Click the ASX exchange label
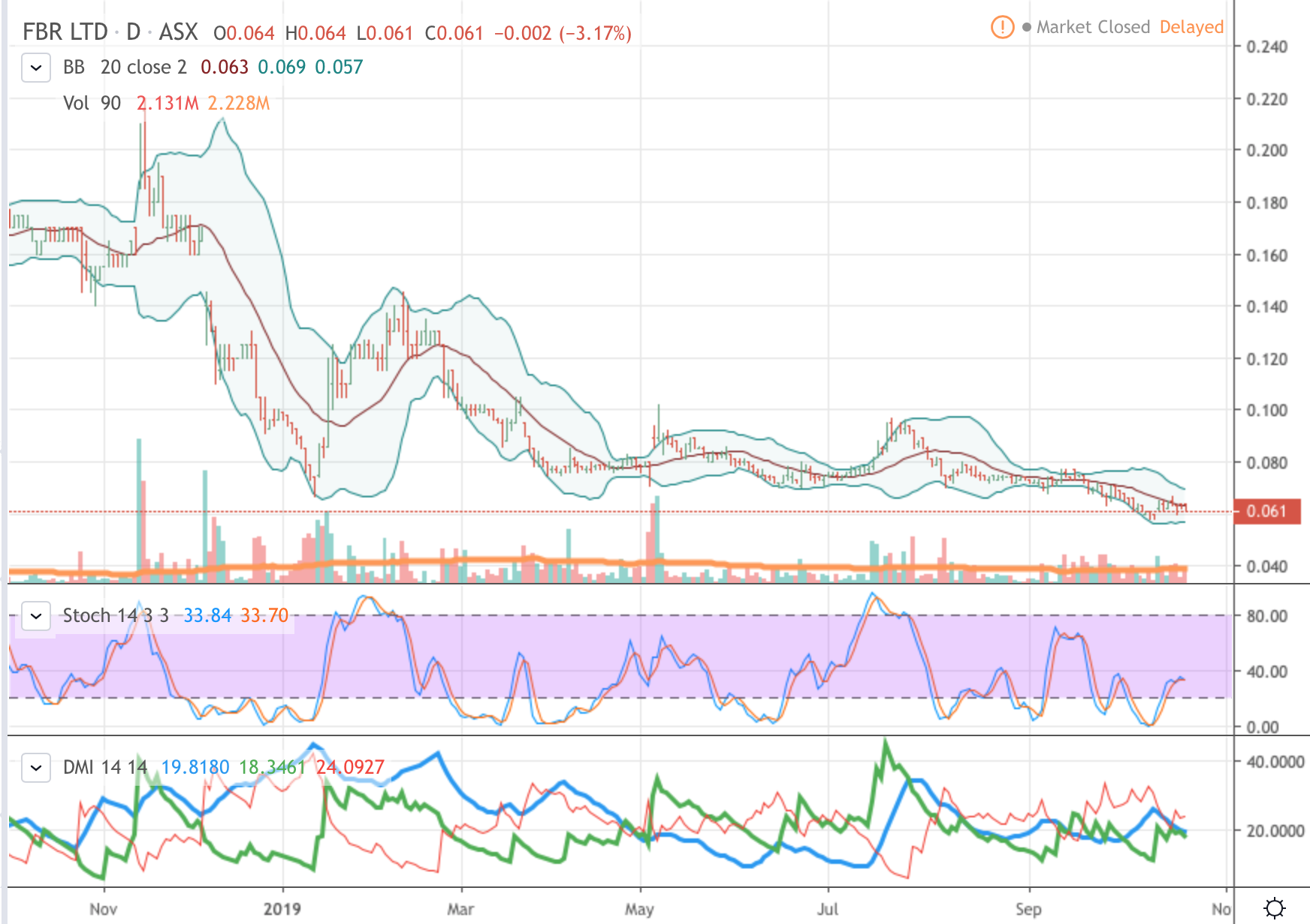Image resolution: width=1310 pixels, height=924 pixels. click(178, 32)
